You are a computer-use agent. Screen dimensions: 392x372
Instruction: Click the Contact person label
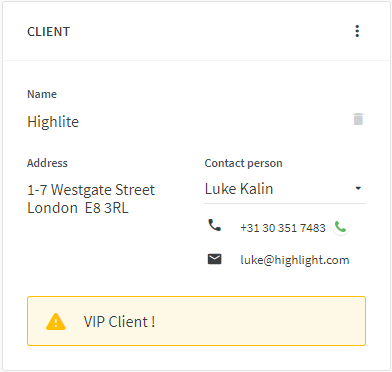pyautogui.click(x=243, y=163)
